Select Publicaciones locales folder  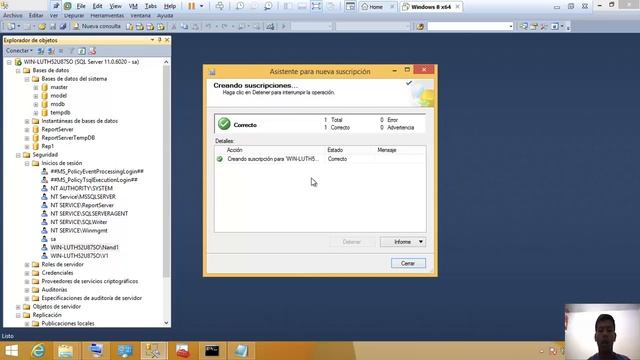[68, 323]
